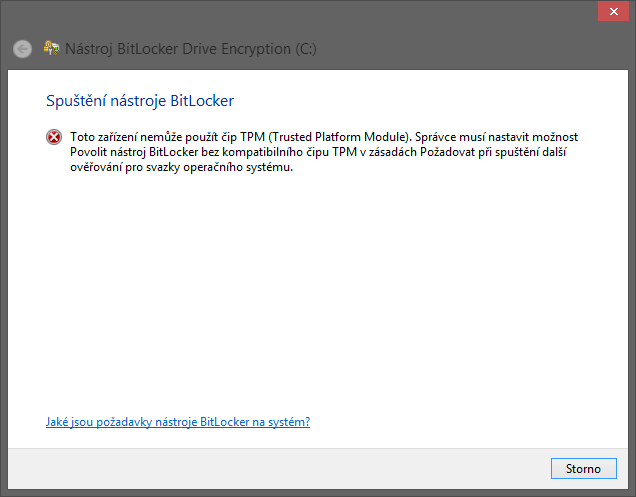636x497 pixels.
Task: Click the Storno button
Action: (x=583, y=468)
